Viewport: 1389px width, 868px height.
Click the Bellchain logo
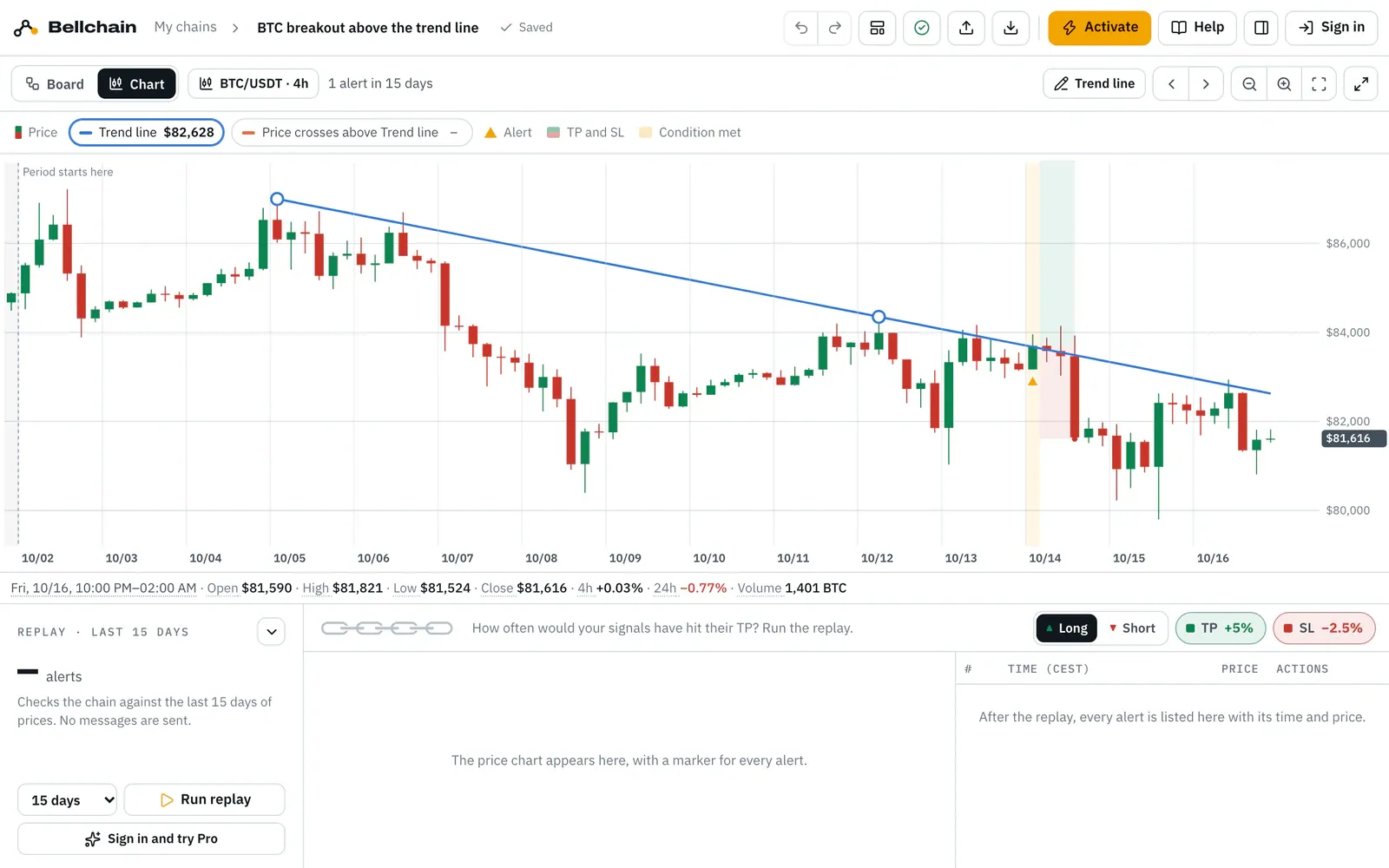[x=75, y=28]
